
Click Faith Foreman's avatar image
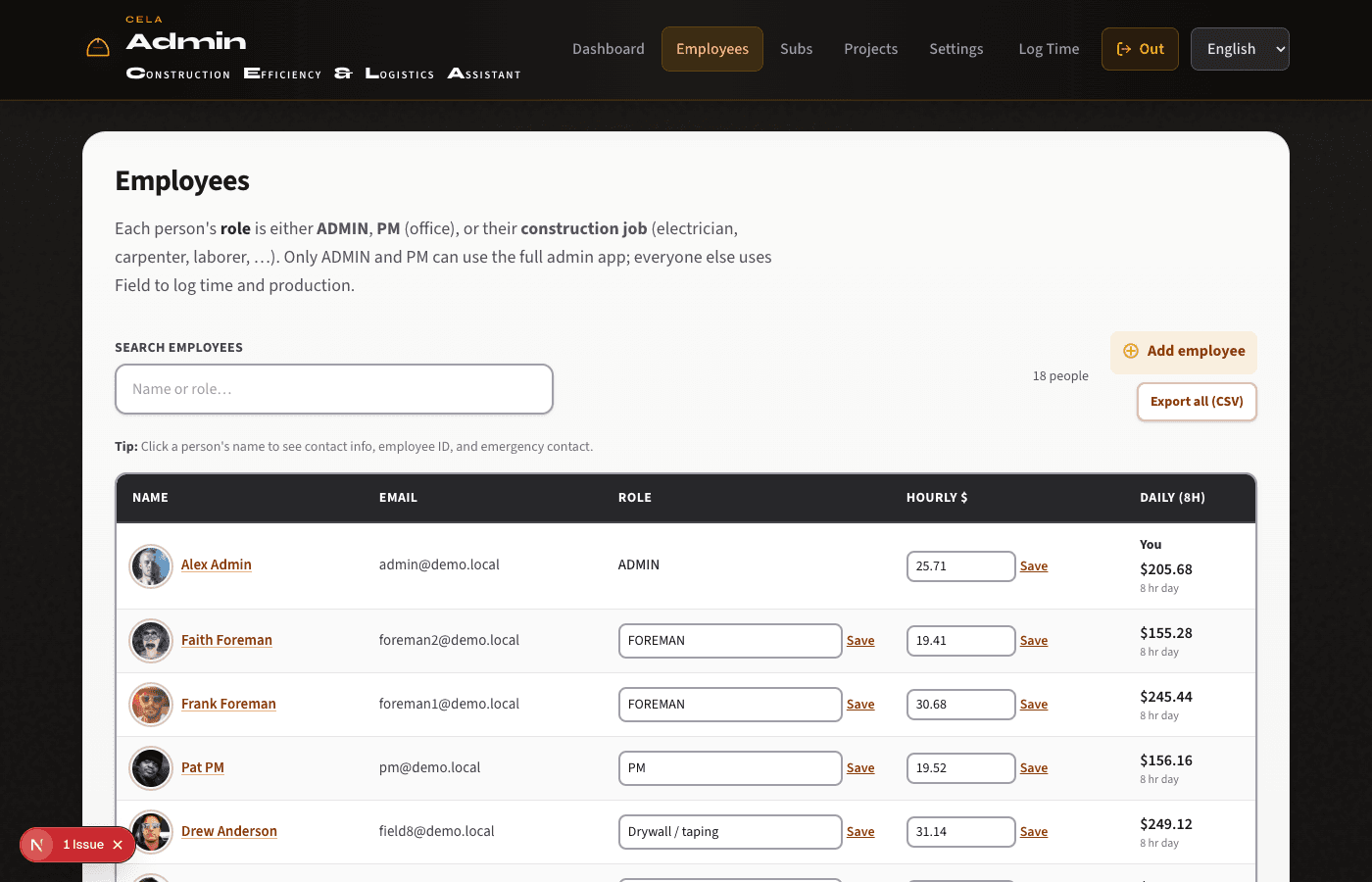pyautogui.click(x=150, y=640)
